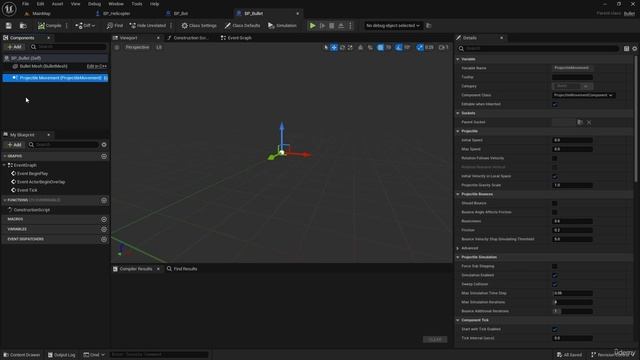Viewport: 640px width, 360px height.
Task: Click the Find button in toolbar
Action: (114, 26)
